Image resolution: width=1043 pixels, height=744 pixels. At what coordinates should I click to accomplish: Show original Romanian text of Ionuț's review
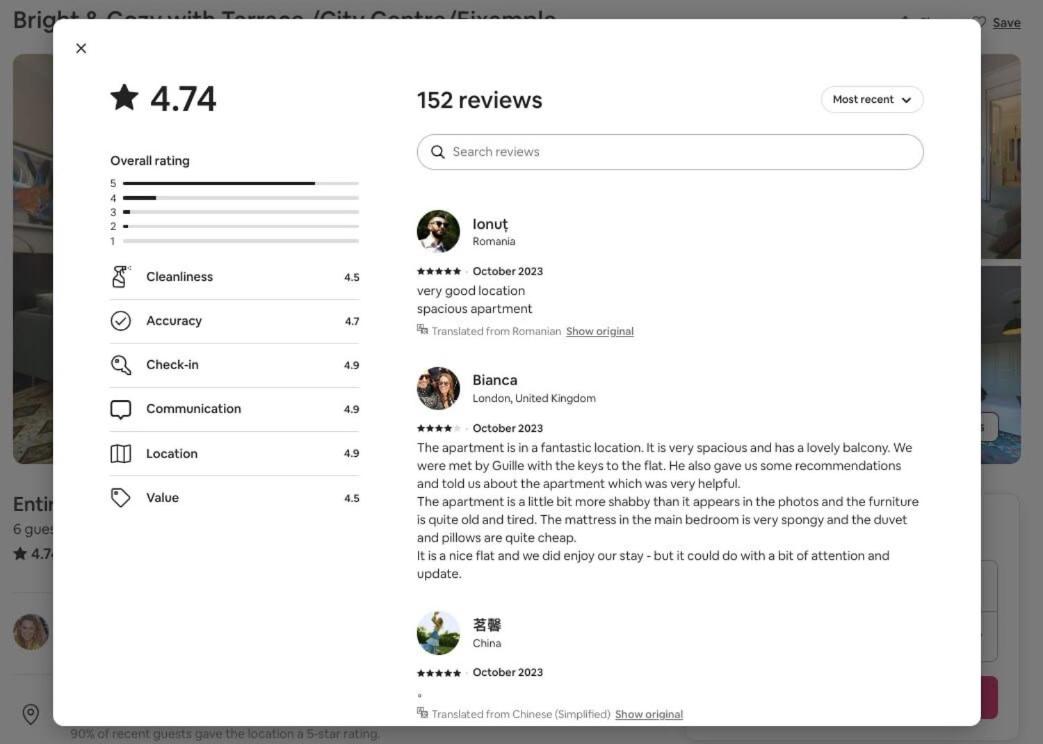599,331
